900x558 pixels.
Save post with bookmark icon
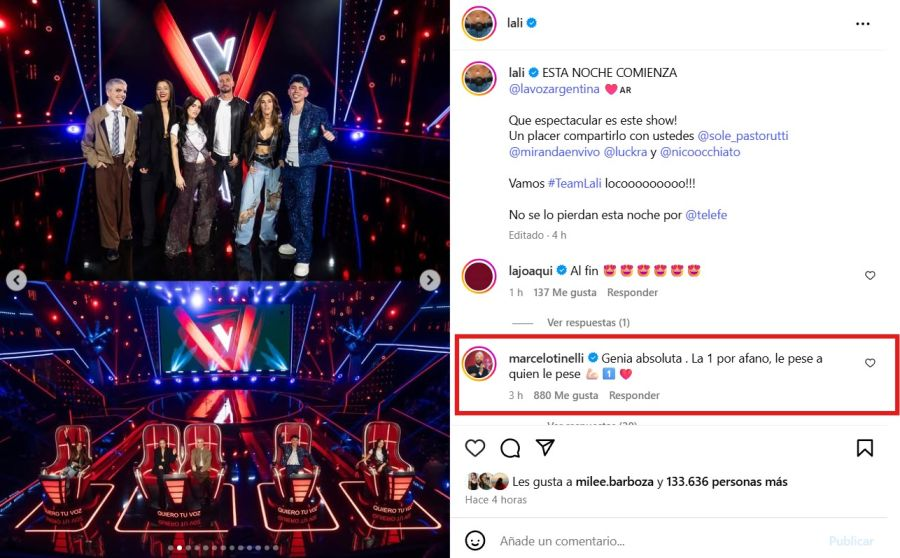[865, 448]
